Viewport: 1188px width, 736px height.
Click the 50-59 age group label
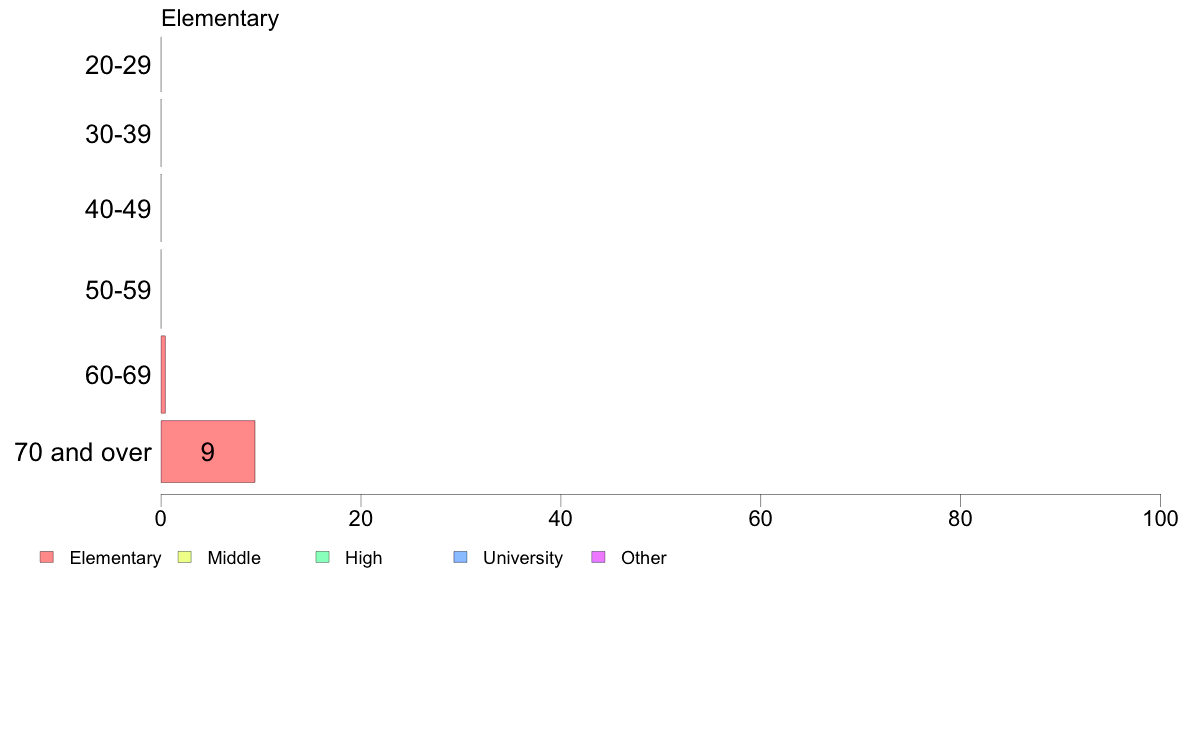[x=118, y=290]
